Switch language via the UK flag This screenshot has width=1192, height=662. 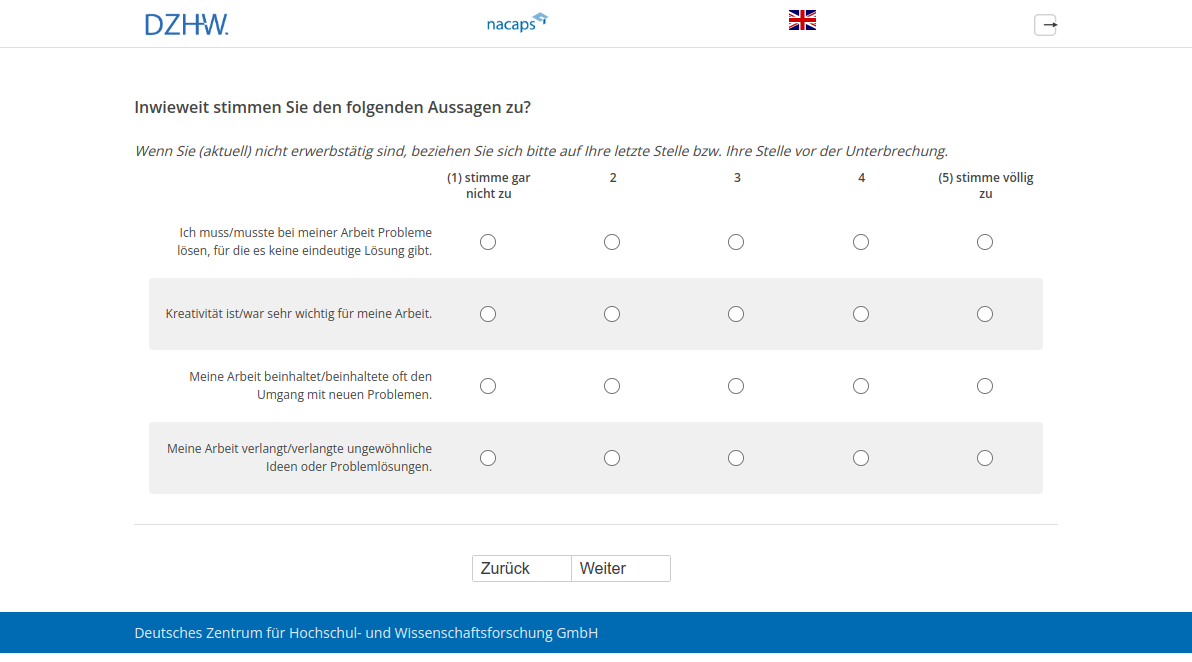click(802, 20)
